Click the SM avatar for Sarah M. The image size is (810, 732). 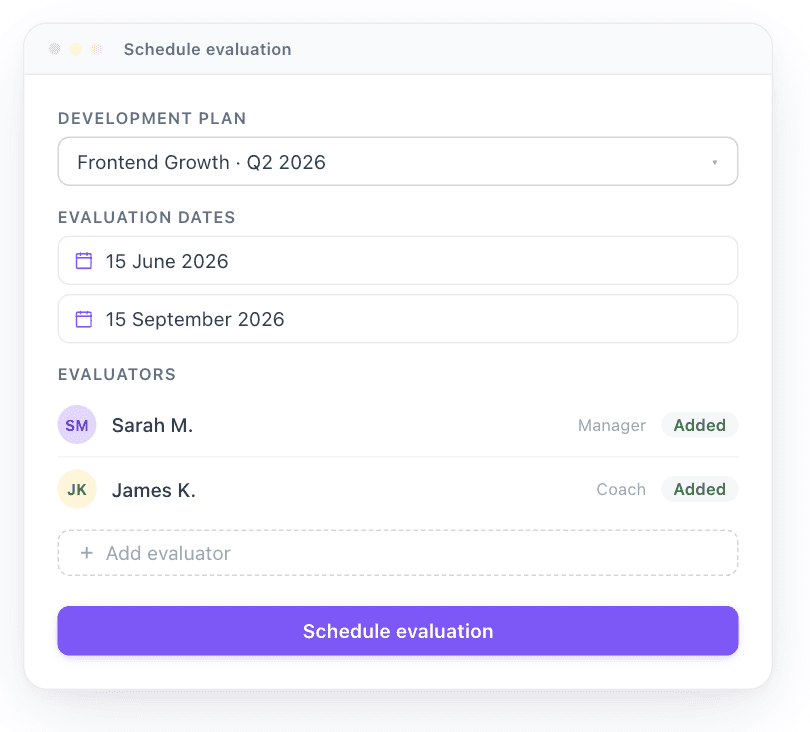click(77, 425)
